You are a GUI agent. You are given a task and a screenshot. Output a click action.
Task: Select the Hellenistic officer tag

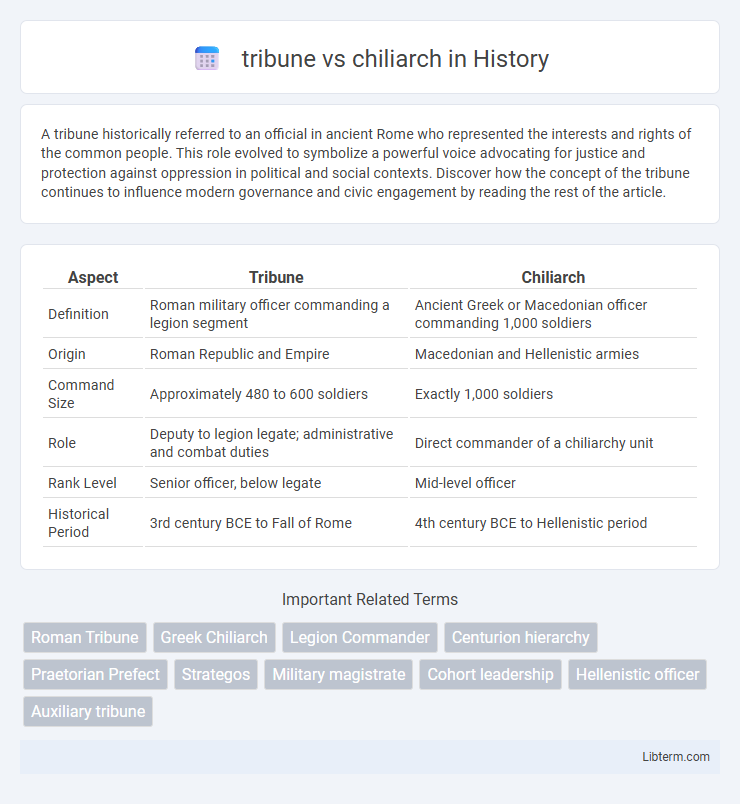coord(637,674)
